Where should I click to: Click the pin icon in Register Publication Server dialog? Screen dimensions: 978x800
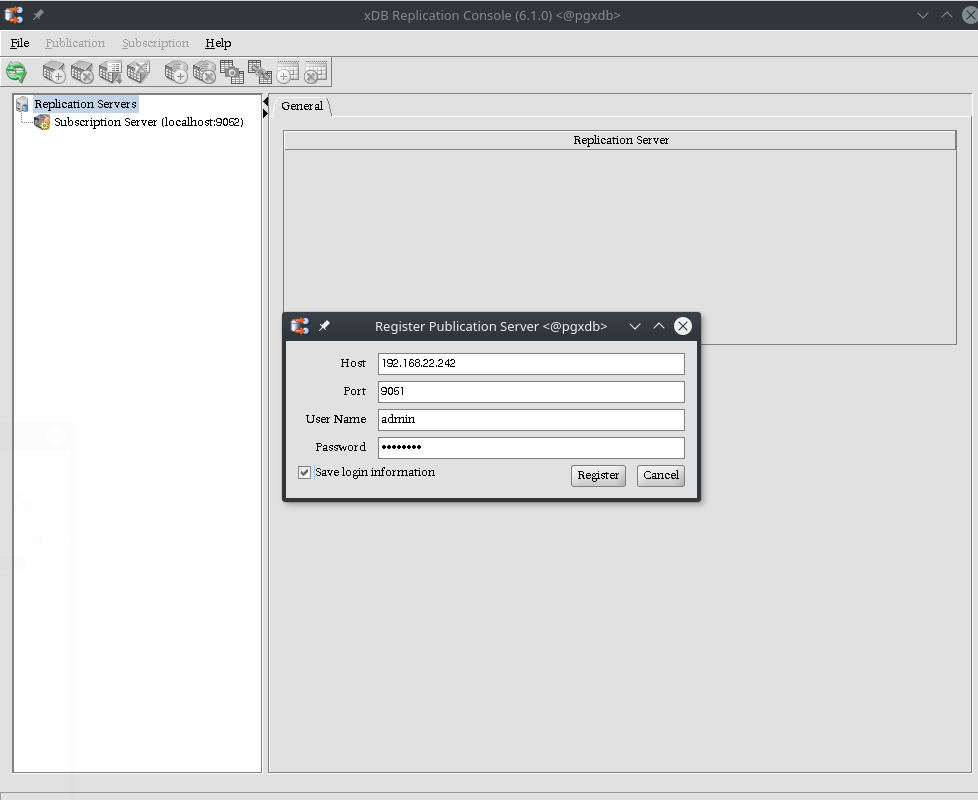pyautogui.click(x=324, y=326)
